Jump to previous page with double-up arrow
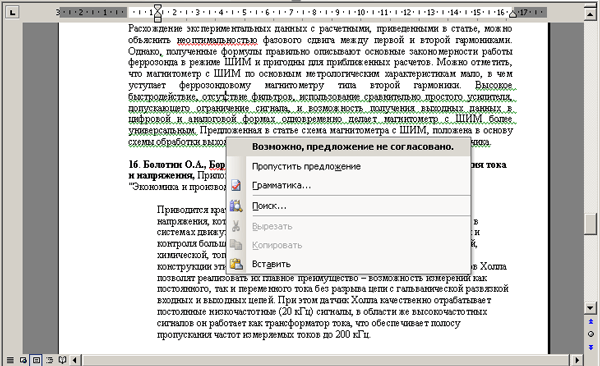The image size is (600, 366). 590,322
